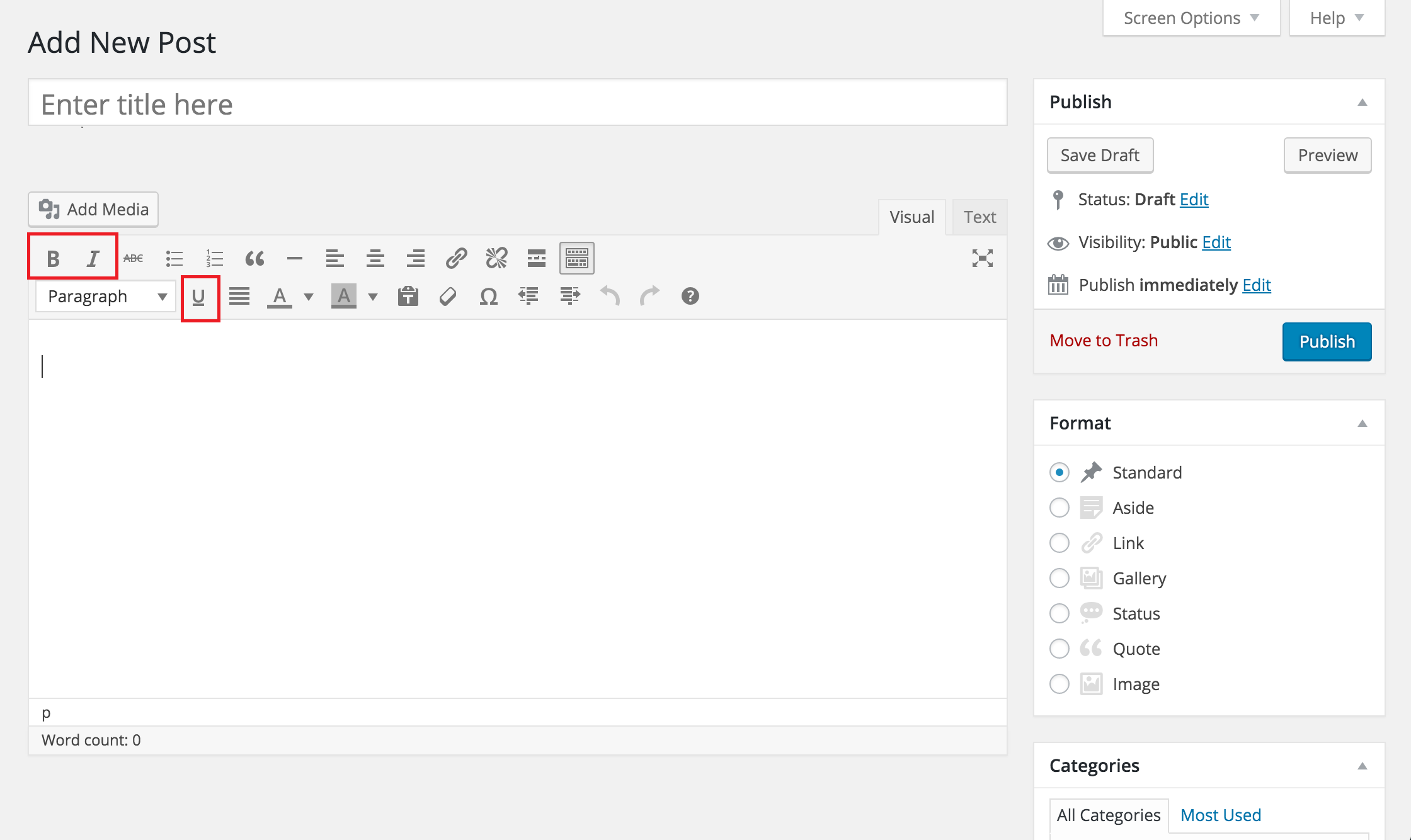The height and width of the screenshot is (840, 1411).
Task: Choose the Gallery post format
Action: click(x=1059, y=577)
